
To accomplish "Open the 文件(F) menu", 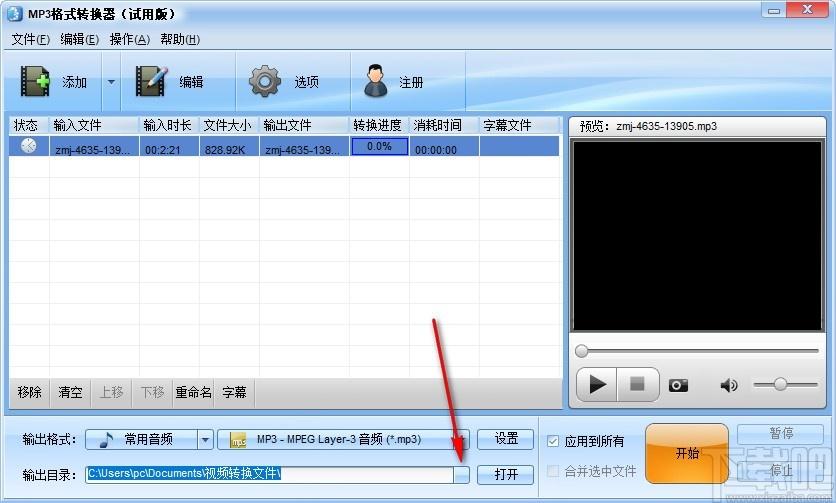I will pos(30,39).
